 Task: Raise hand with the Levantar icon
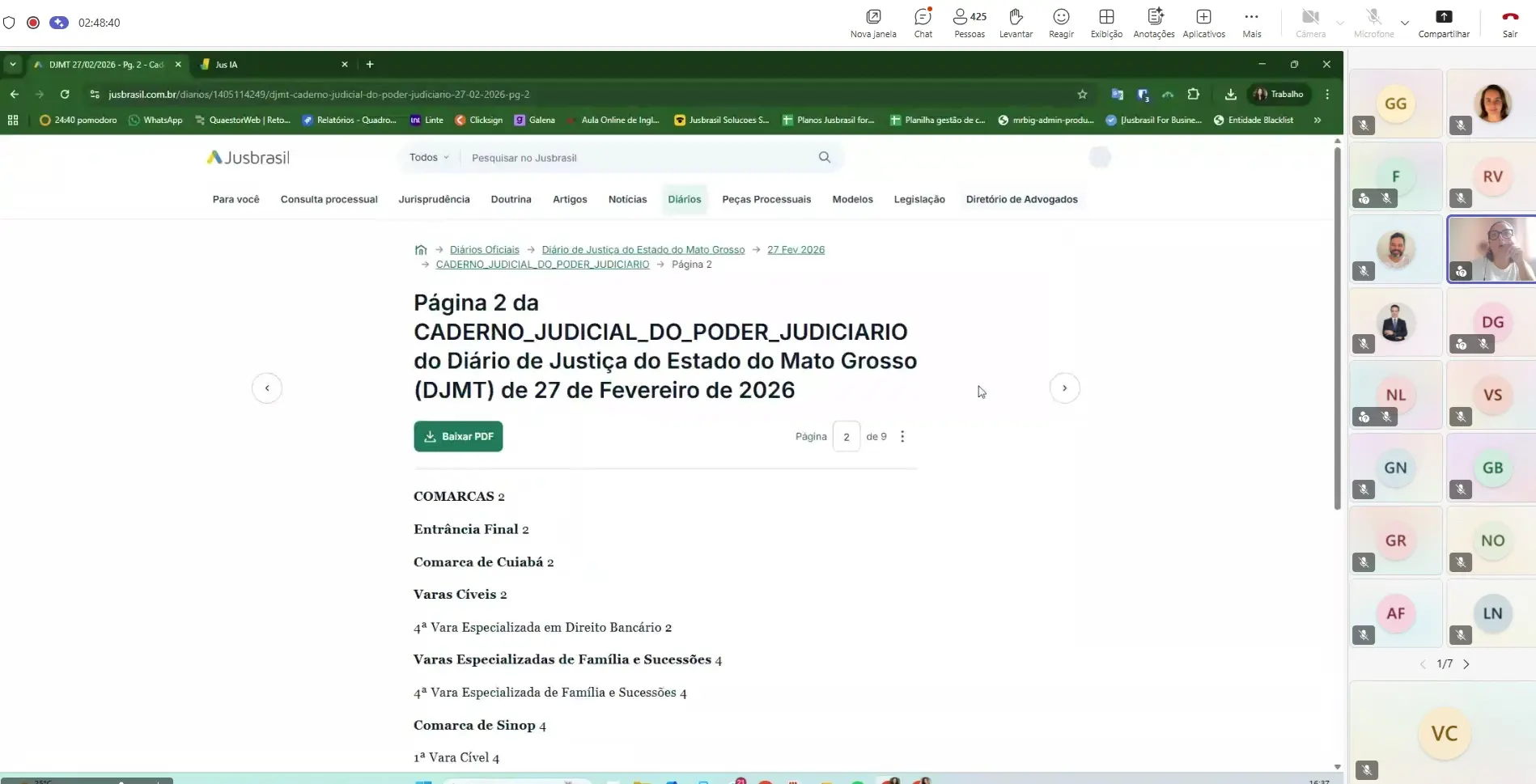(x=1016, y=23)
